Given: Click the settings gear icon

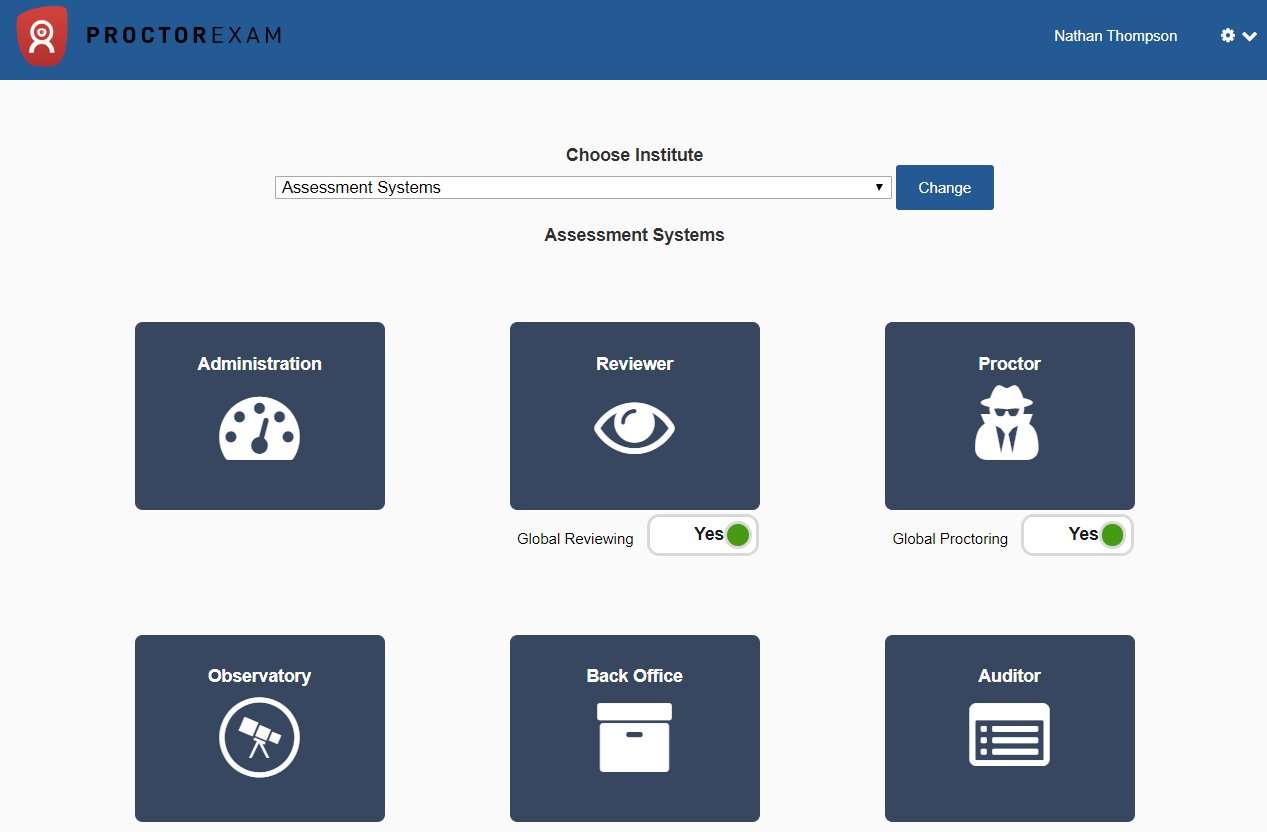Looking at the screenshot, I should (x=1228, y=36).
